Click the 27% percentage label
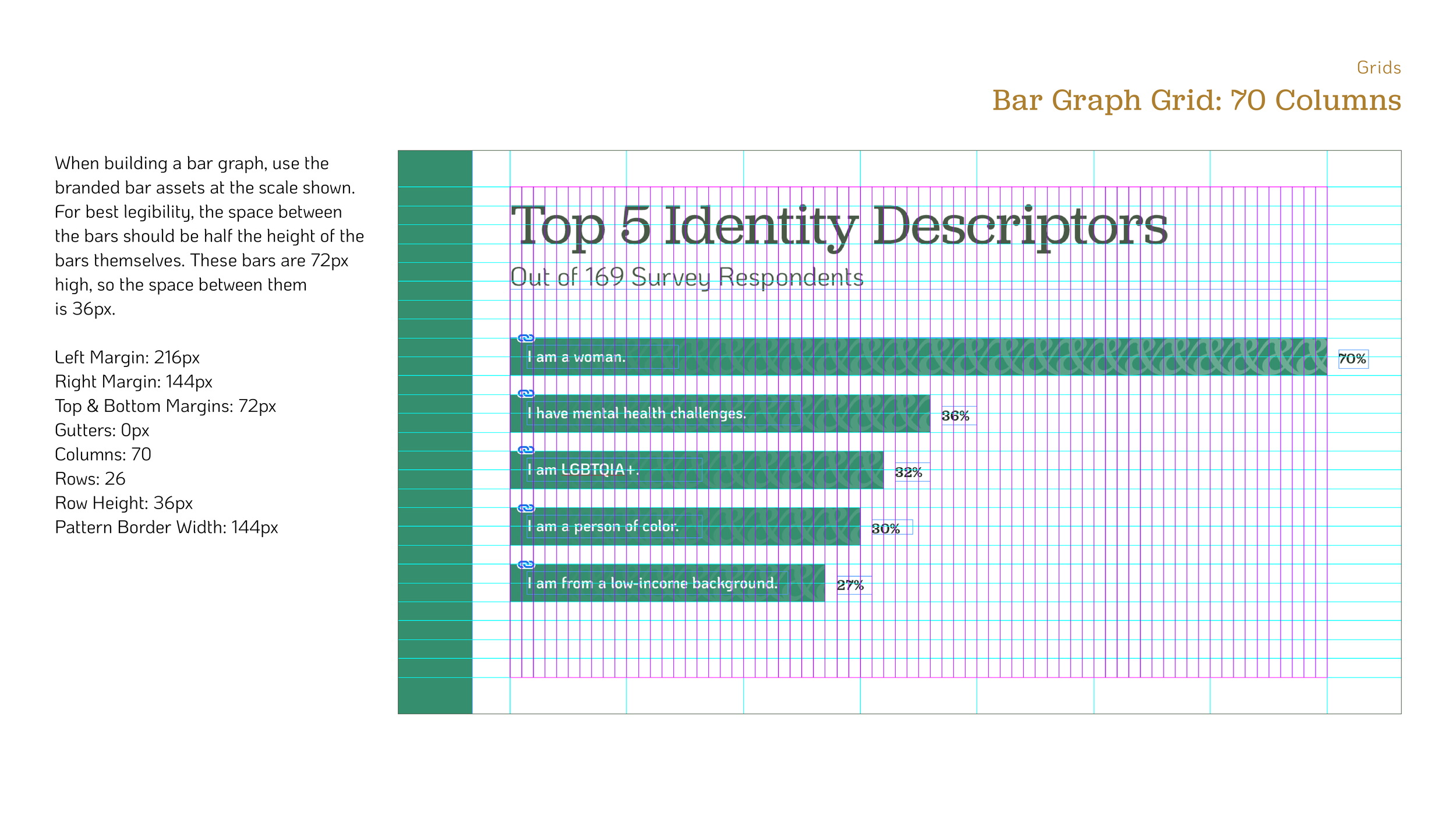Viewport: 1456px width, 819px height. click(x=850, y=585)
